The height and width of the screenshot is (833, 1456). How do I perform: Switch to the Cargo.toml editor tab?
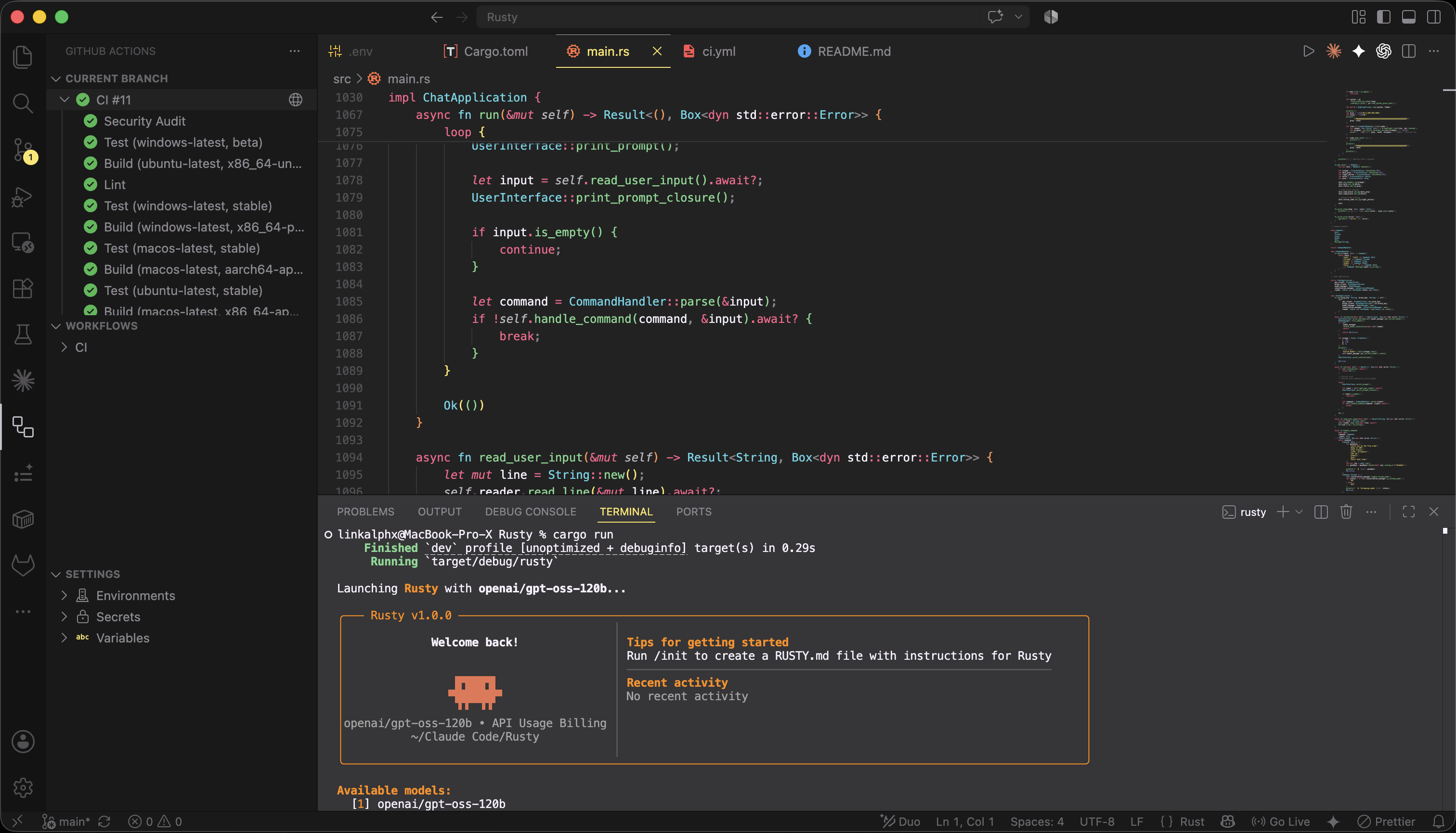click(486, 51)
